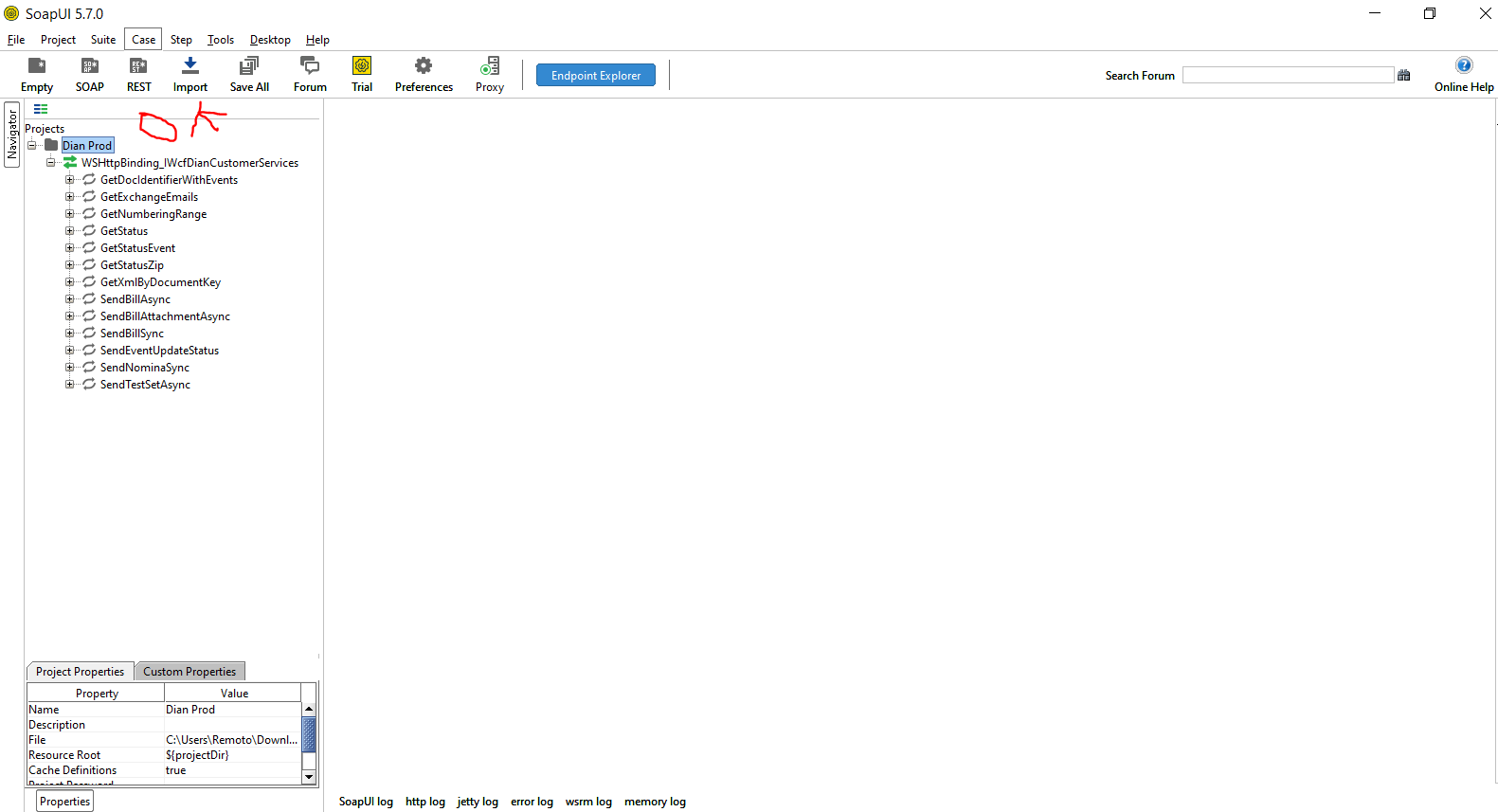The height and width of the screenshot is (812, 1498).
Task: Click the properties table vertical scrollbar
Action: (x=308, y=735)
